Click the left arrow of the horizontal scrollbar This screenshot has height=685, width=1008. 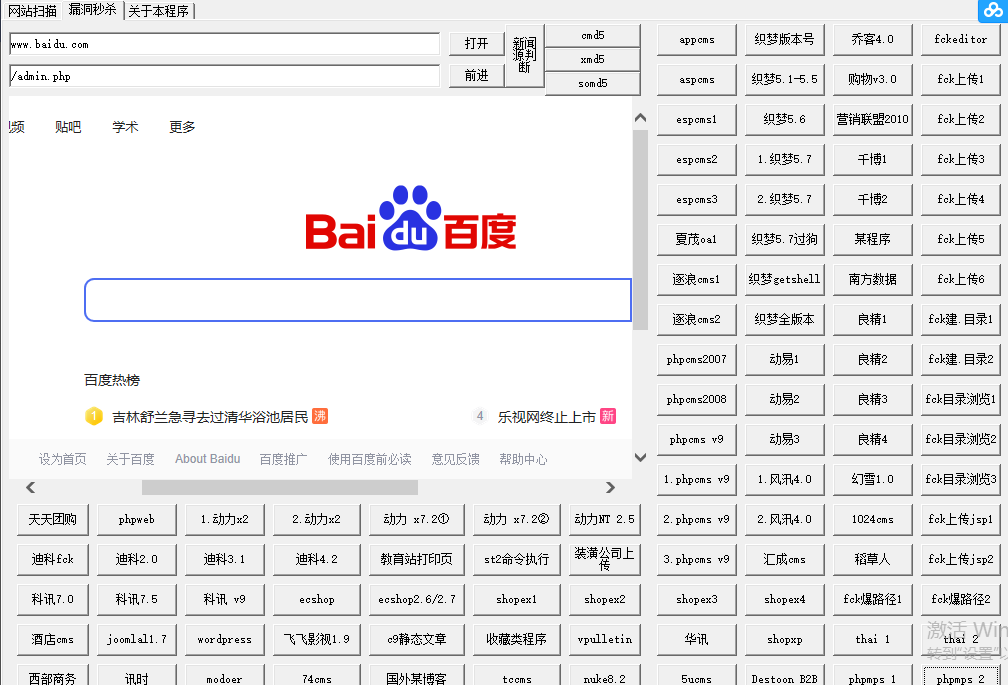30,487
